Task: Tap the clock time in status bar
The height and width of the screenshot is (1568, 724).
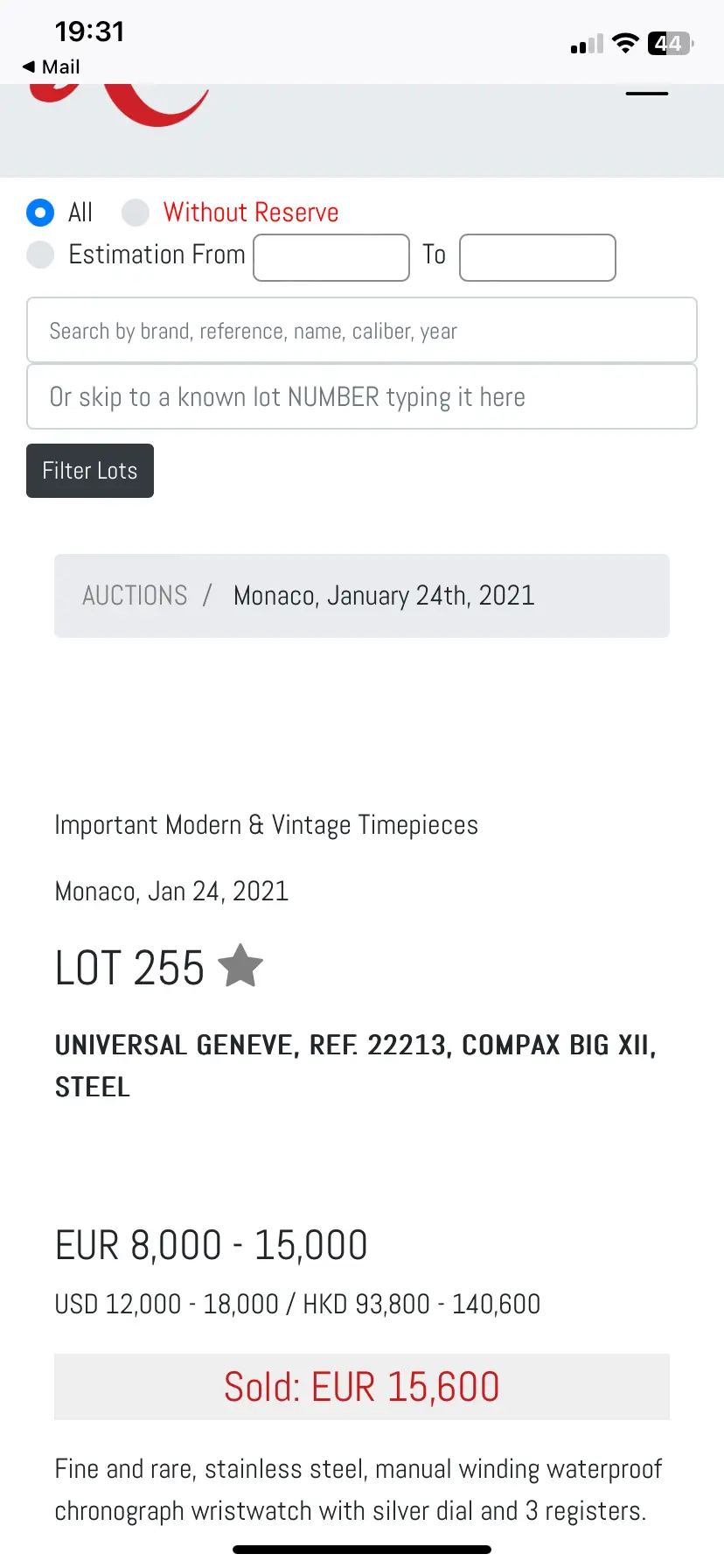Action: (89, 31)
